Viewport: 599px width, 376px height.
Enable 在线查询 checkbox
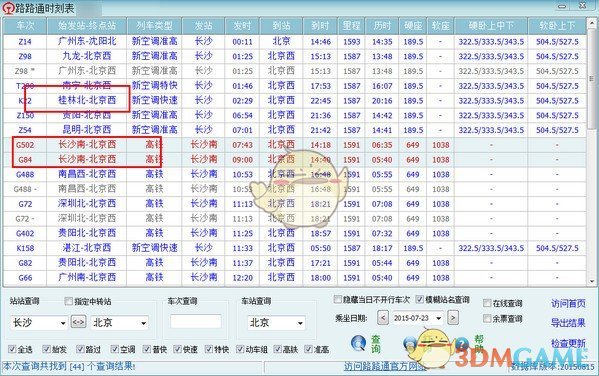pos(487,303)
